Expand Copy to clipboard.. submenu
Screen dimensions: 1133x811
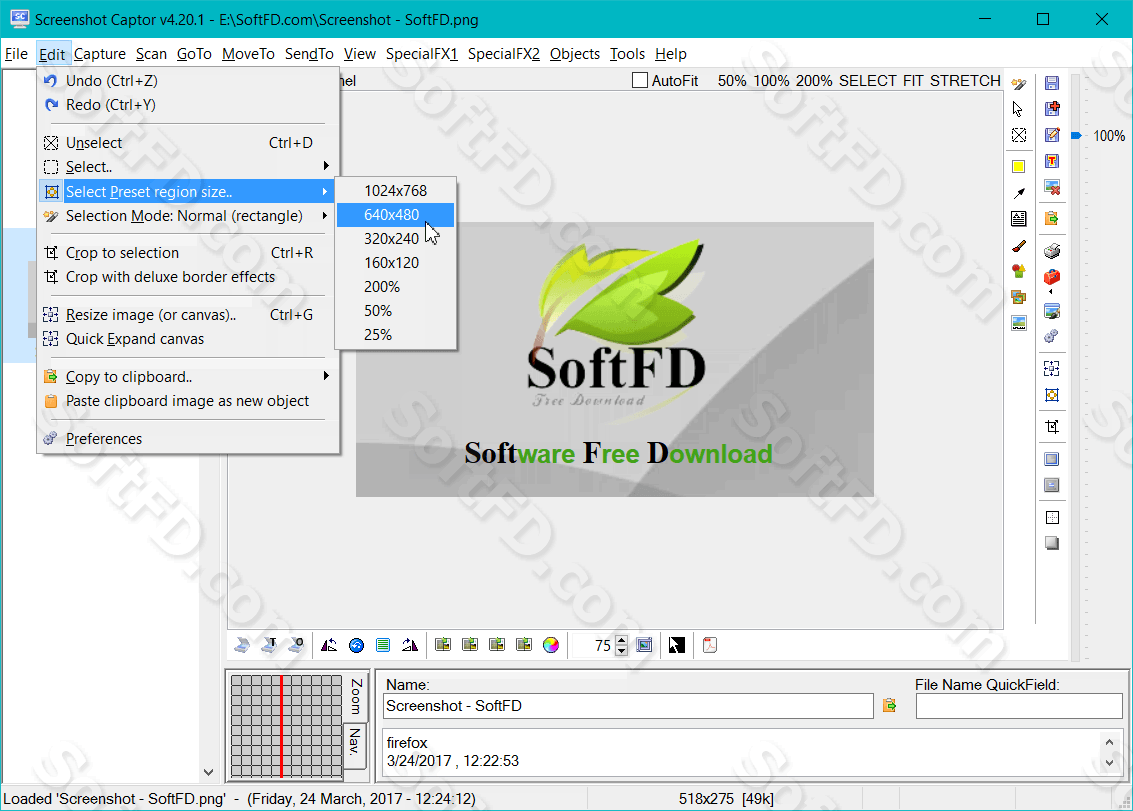(x=188, y=377)
